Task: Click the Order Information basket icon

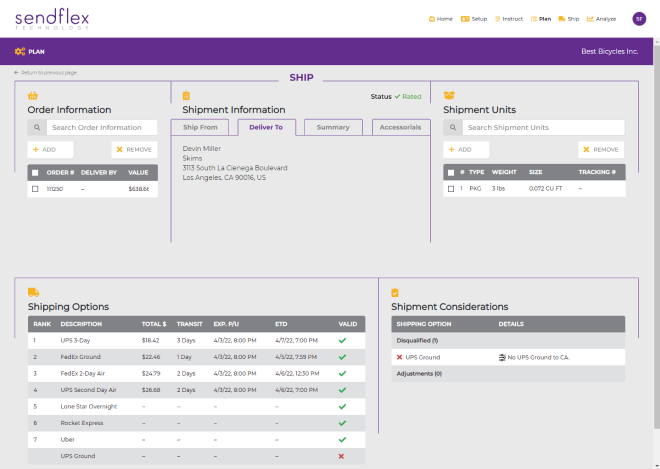Action: [33, 96]
